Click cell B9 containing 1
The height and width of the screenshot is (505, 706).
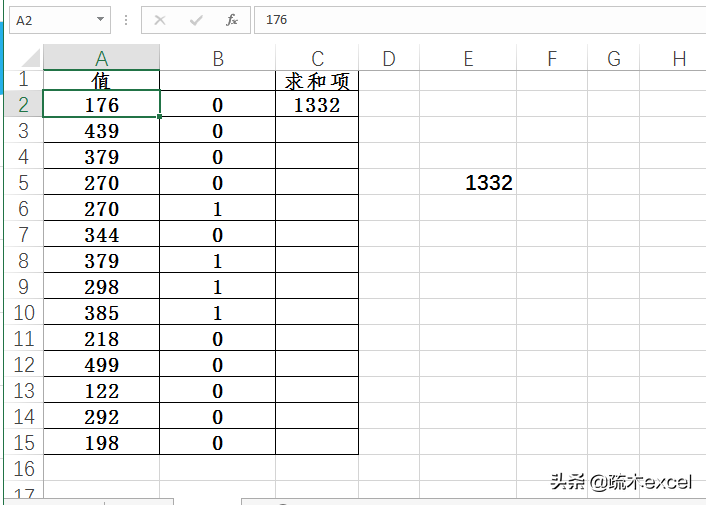tap(217, 286)
